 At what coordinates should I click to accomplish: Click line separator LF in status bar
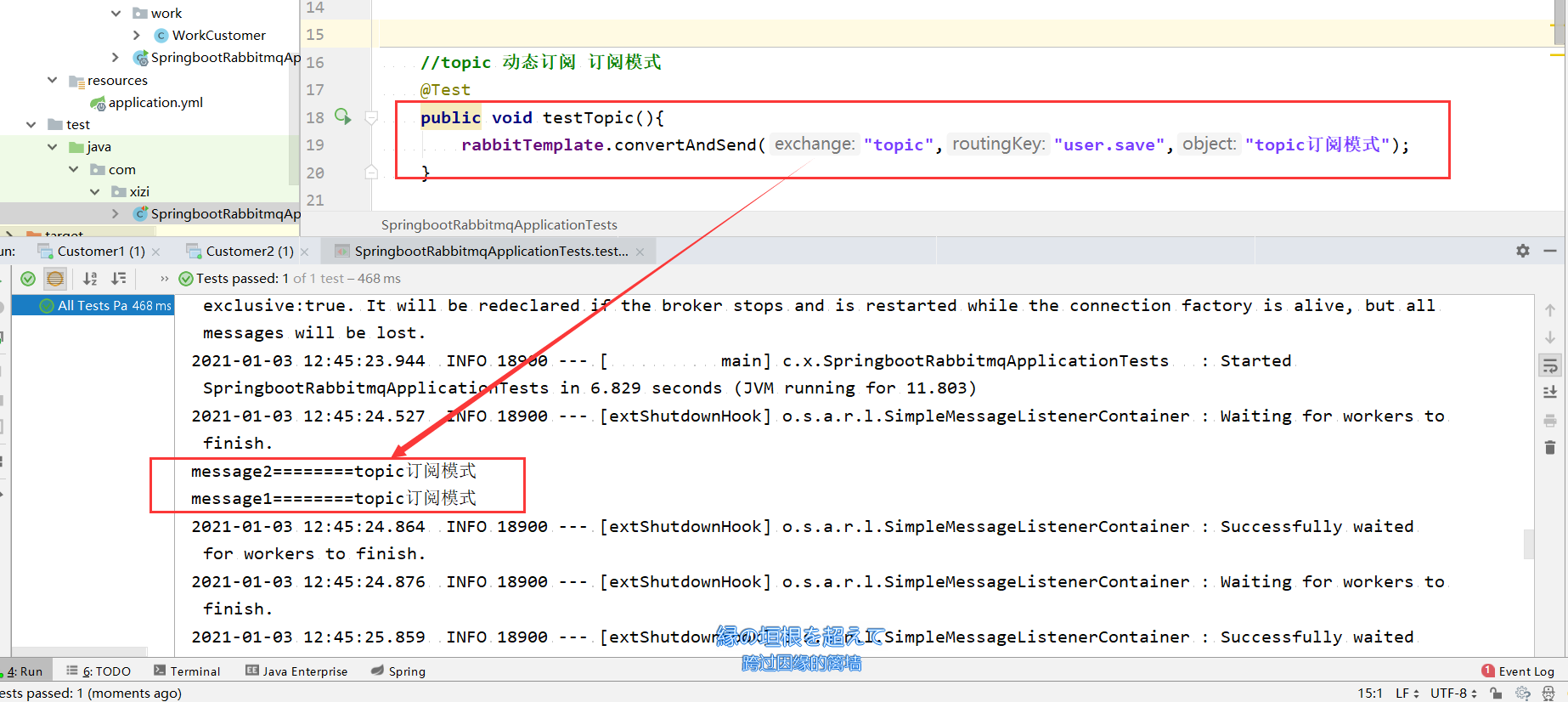[1407, 693]
